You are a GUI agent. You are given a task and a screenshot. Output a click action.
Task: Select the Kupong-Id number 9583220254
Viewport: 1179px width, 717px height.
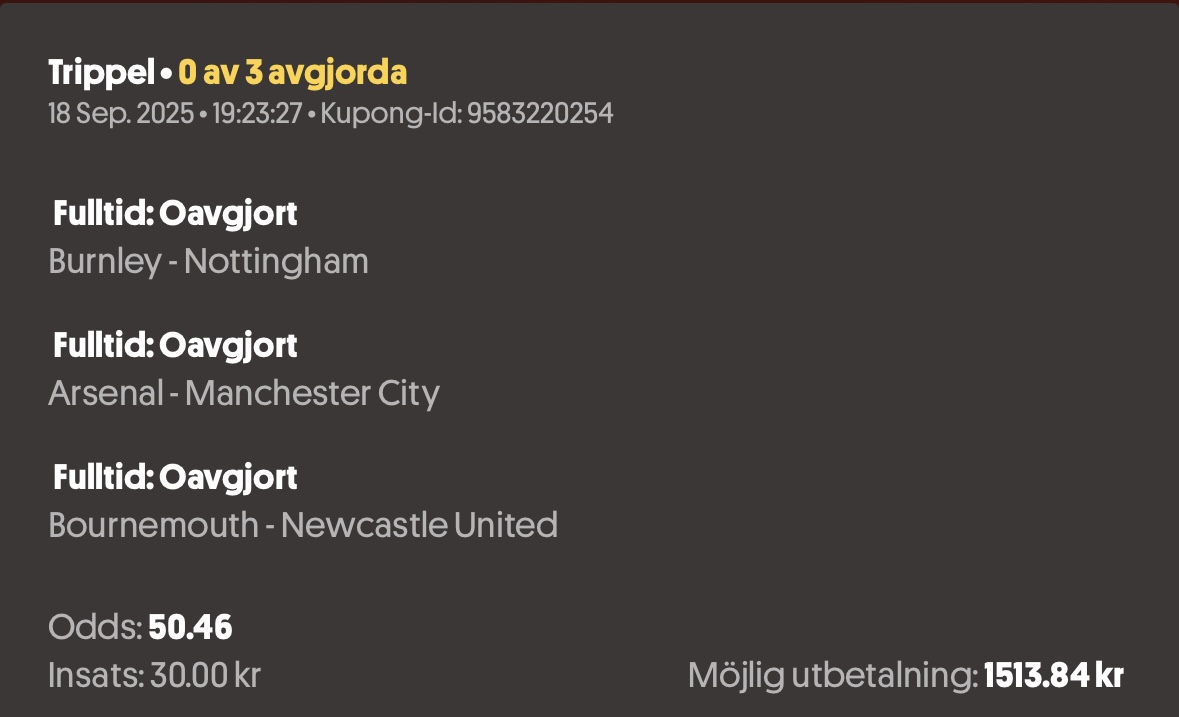tap(540, 114)
